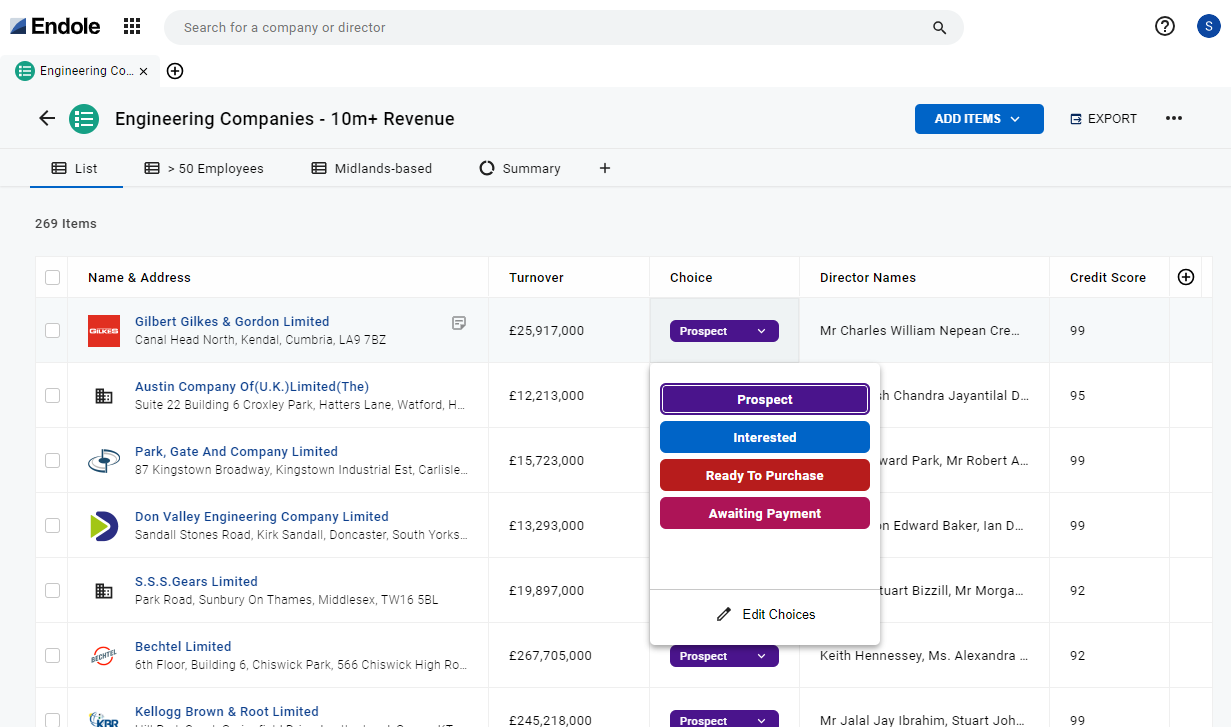The width and height of the screenshot is (1231, 727).
Task: Open Bechtel Limited Prospect choice dropdown
Action: pyautogui.click(x=724, y=656)
